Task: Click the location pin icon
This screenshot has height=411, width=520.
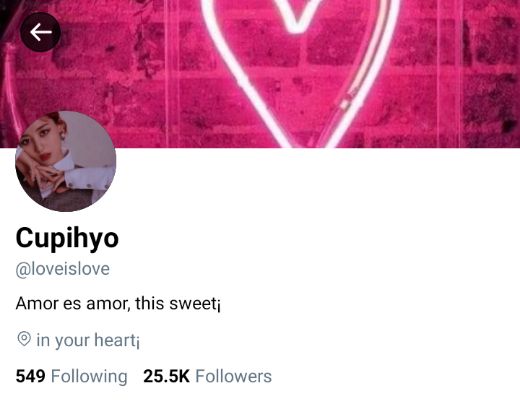Action: point(24,339)
